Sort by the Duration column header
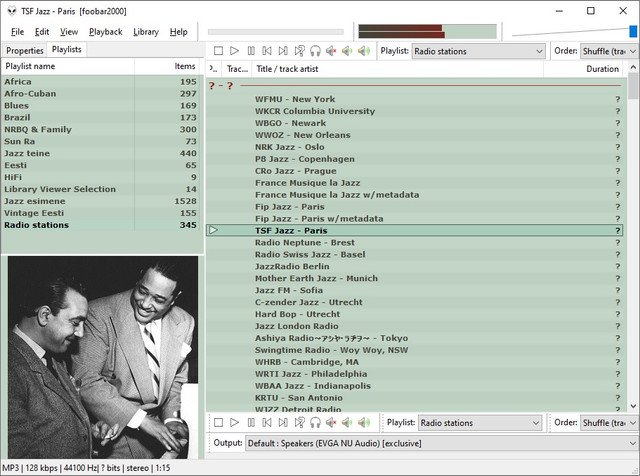This screenshot has height=476, width=640. click(x=584, y=69)
